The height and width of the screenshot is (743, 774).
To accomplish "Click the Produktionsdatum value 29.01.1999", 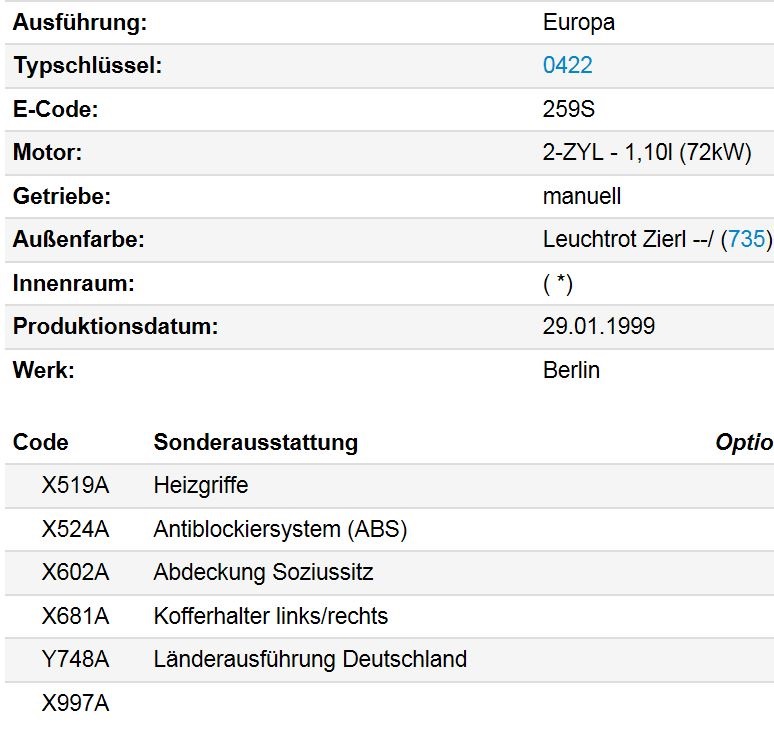I will 599,326.
